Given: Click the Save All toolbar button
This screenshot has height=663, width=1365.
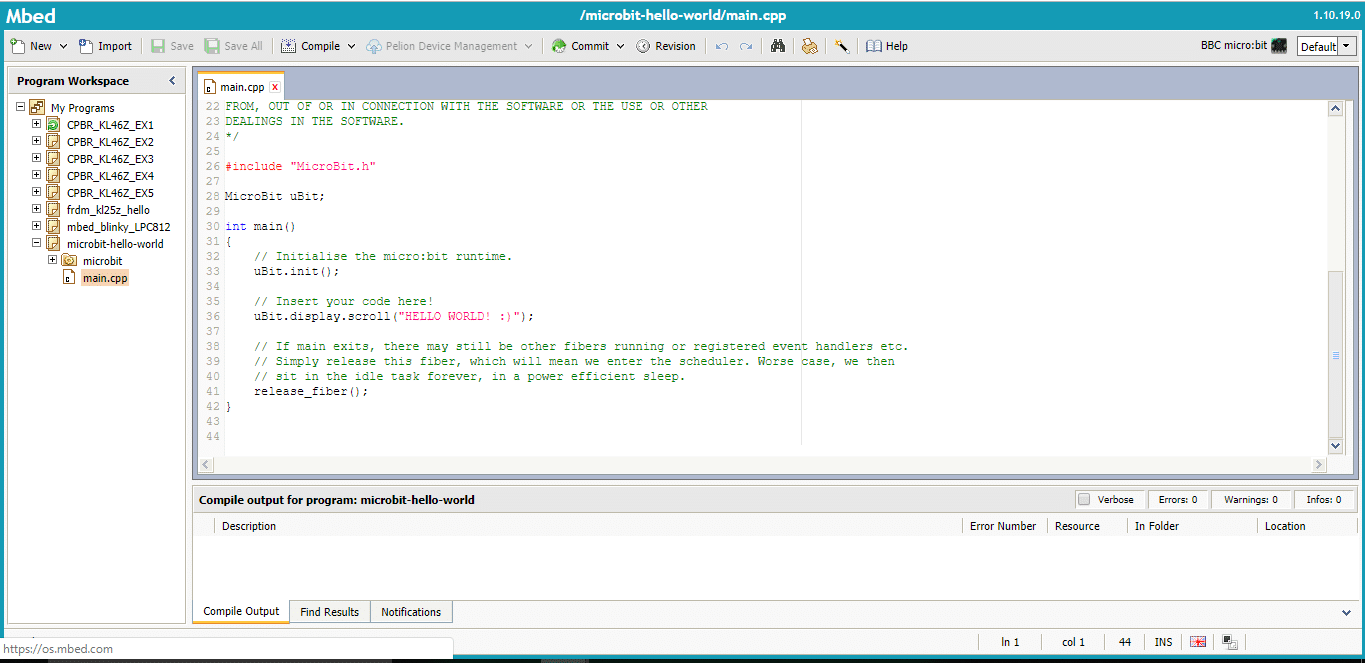Looking at the screenshot, I should point(233,46).
